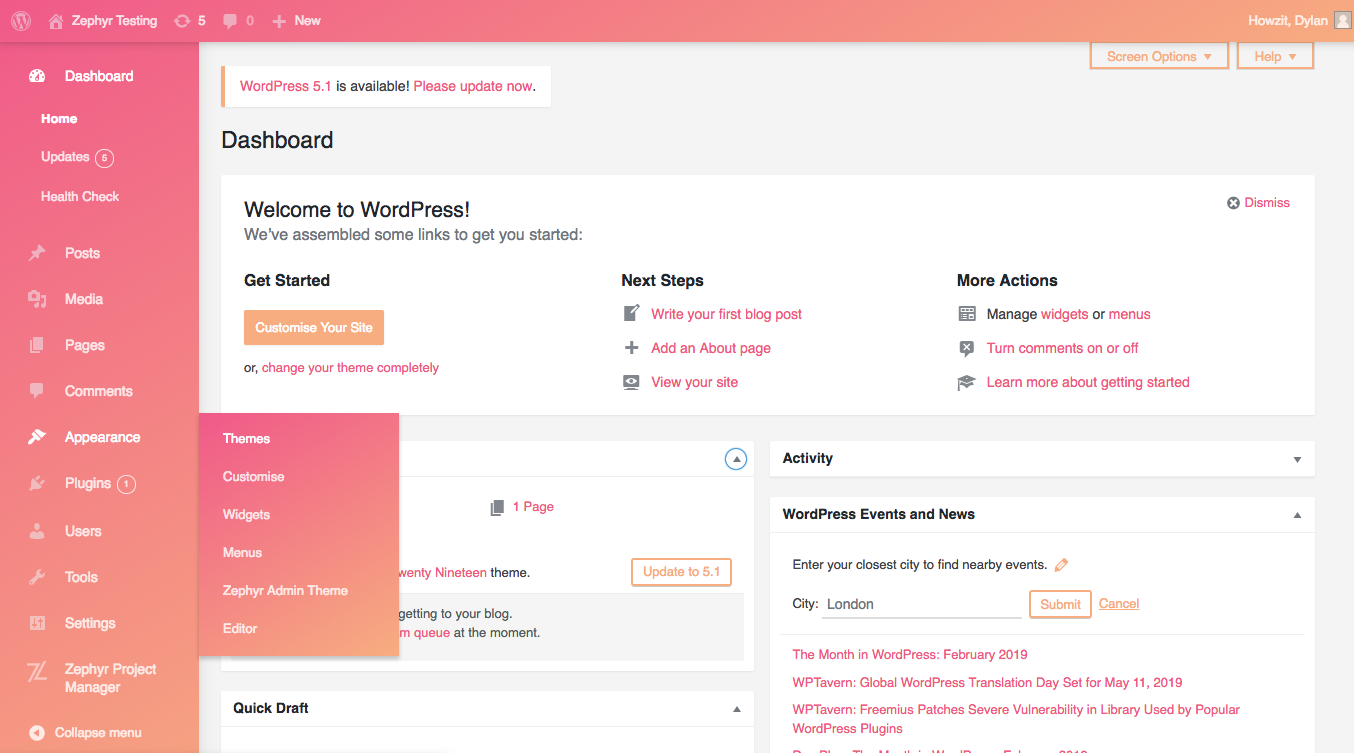Screen dimensions: 1354x753
Task: Click the + New icon in the admin bar
Action: click(280, 20)
